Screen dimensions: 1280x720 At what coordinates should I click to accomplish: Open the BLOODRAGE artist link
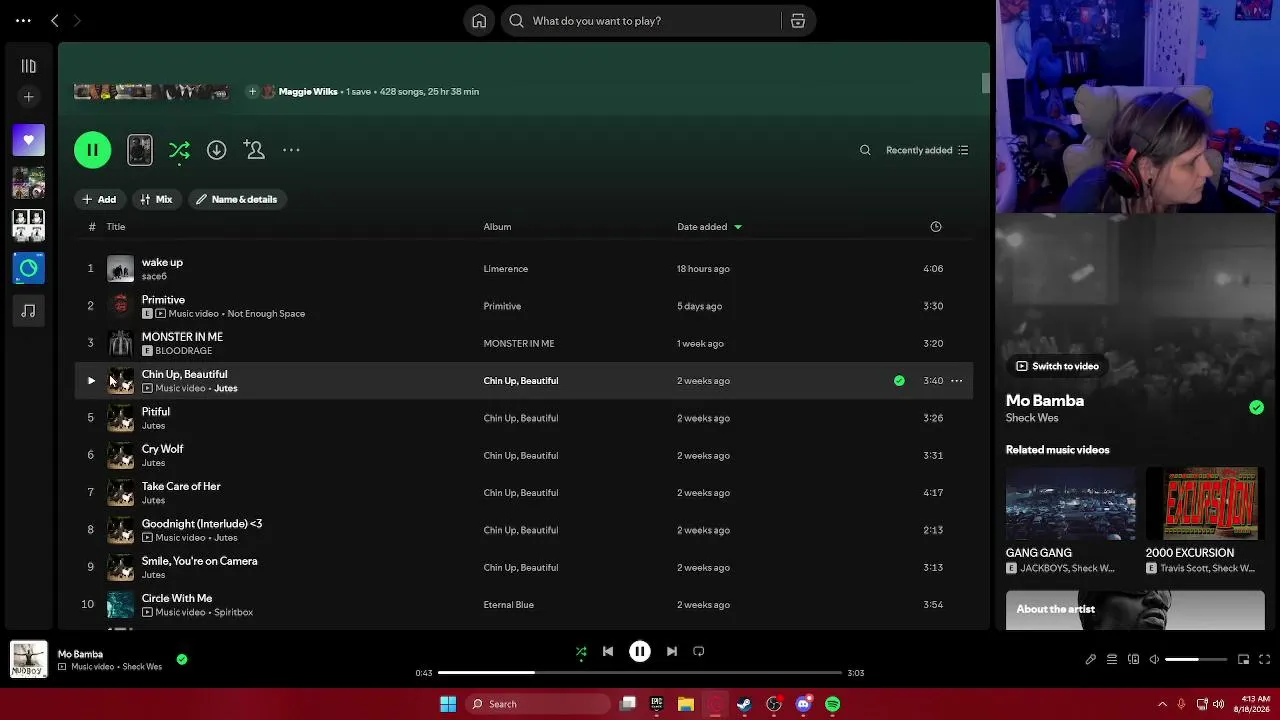pos(184,351)
